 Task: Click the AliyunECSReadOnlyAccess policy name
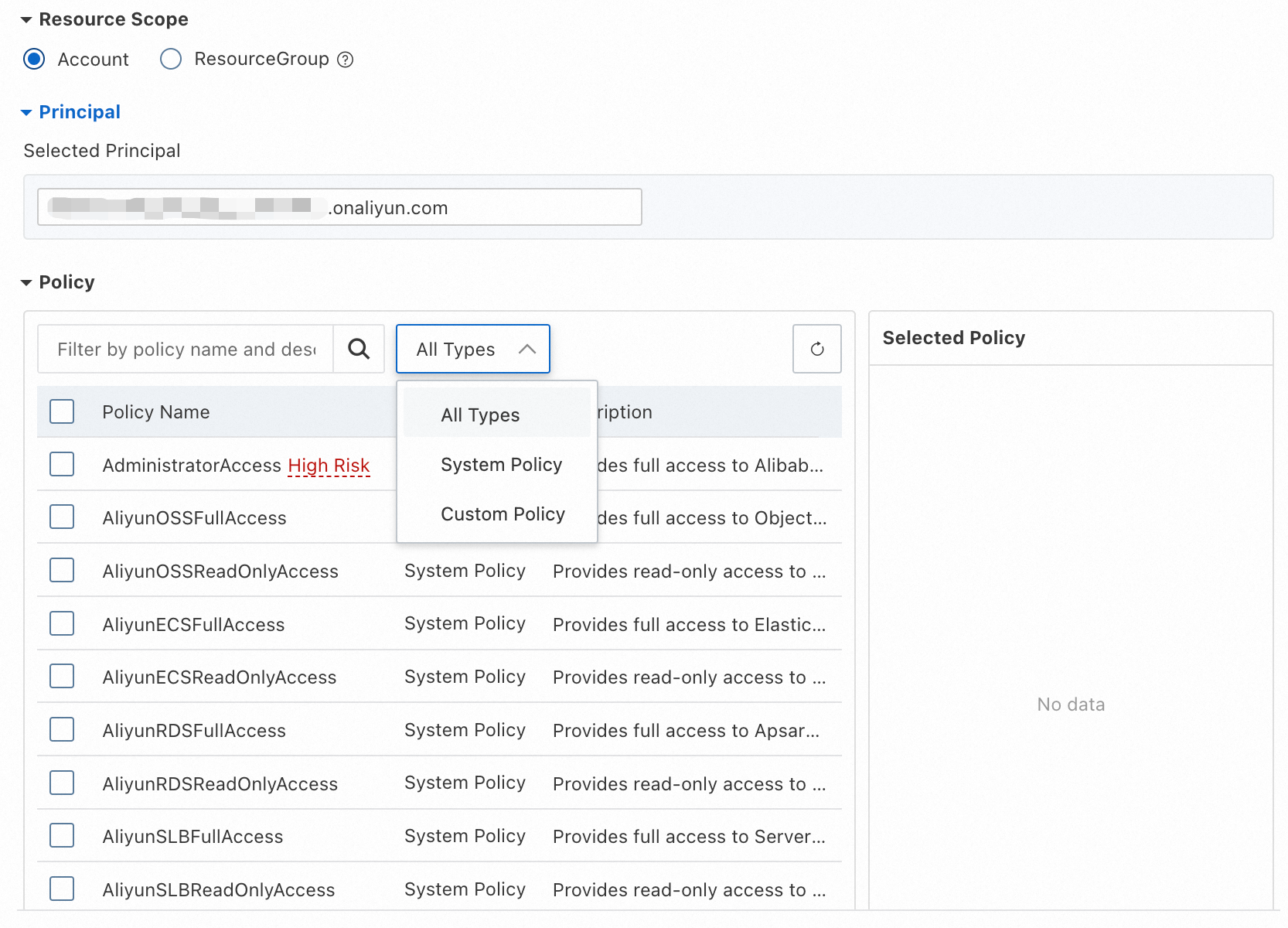[x=220, y=677]
